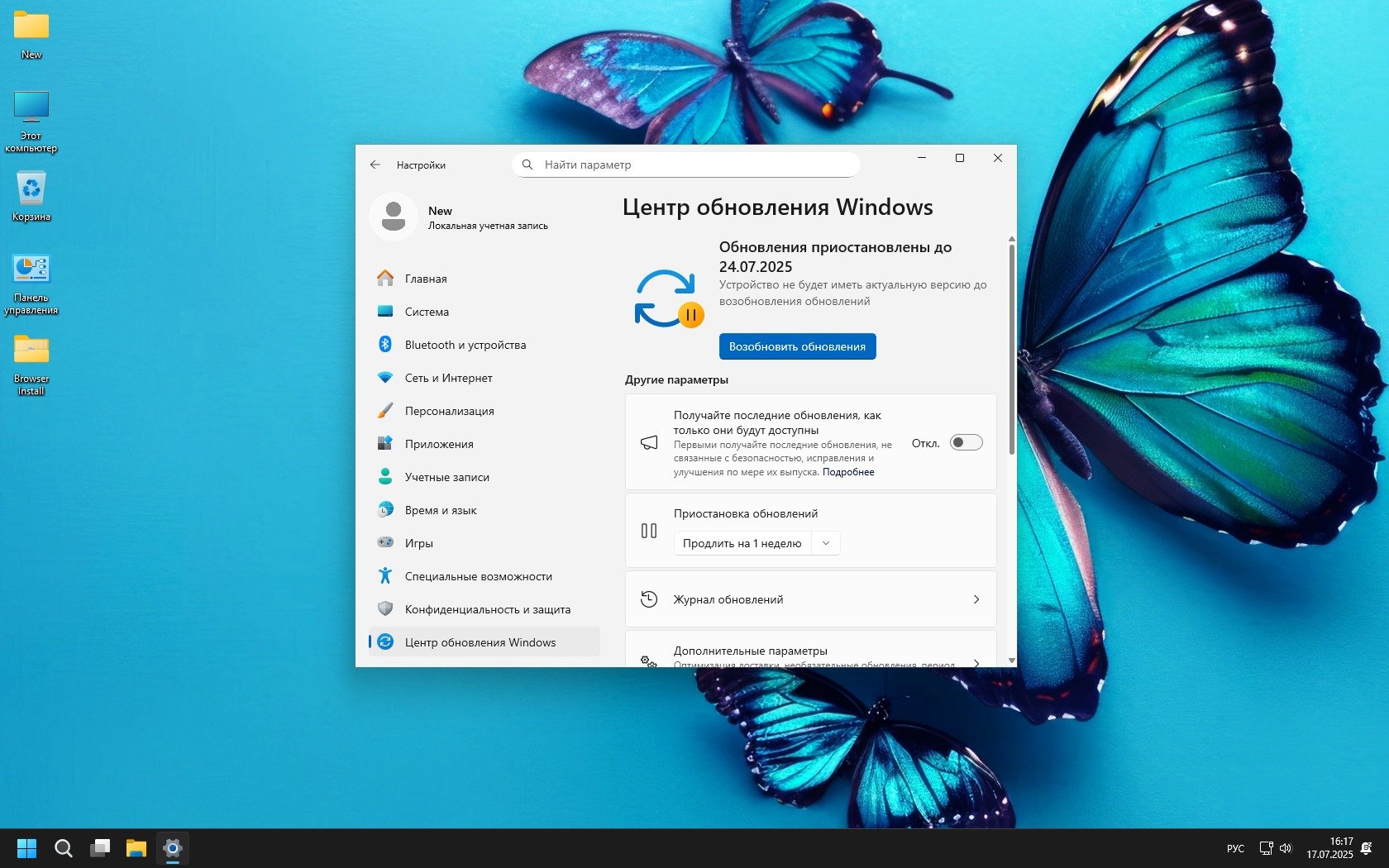1389x868 pixels.
Task: Open the pause updates duration dropdown arrow
Action: tap(825, 543)
